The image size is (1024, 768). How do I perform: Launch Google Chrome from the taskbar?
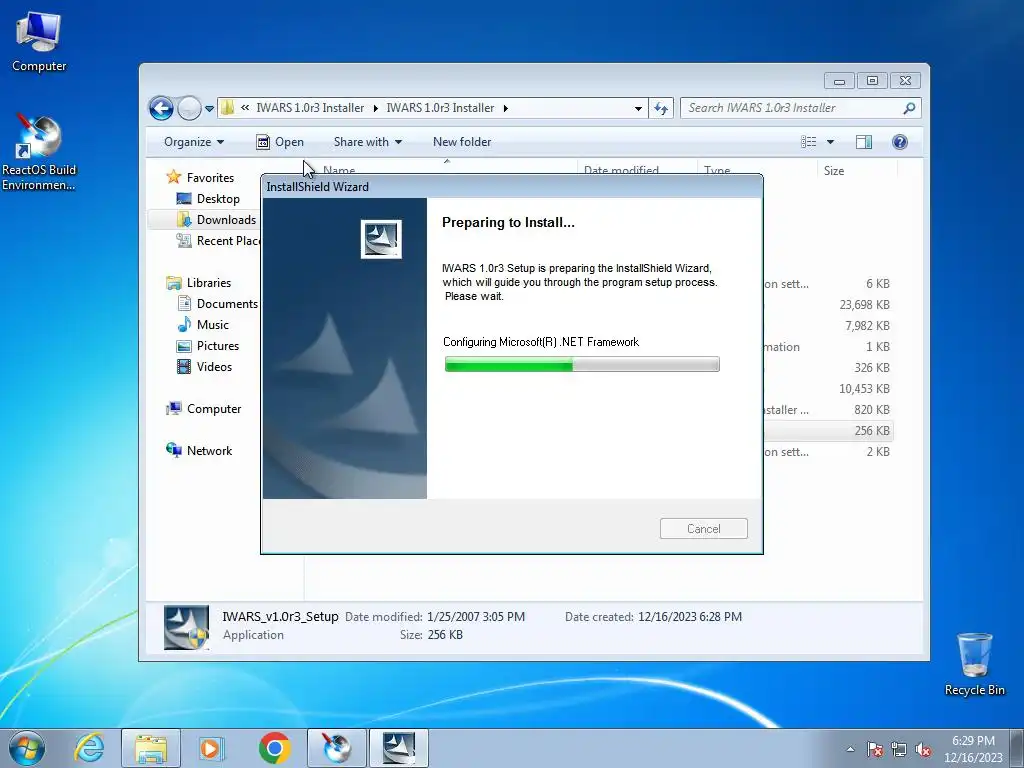pos(274,748)
